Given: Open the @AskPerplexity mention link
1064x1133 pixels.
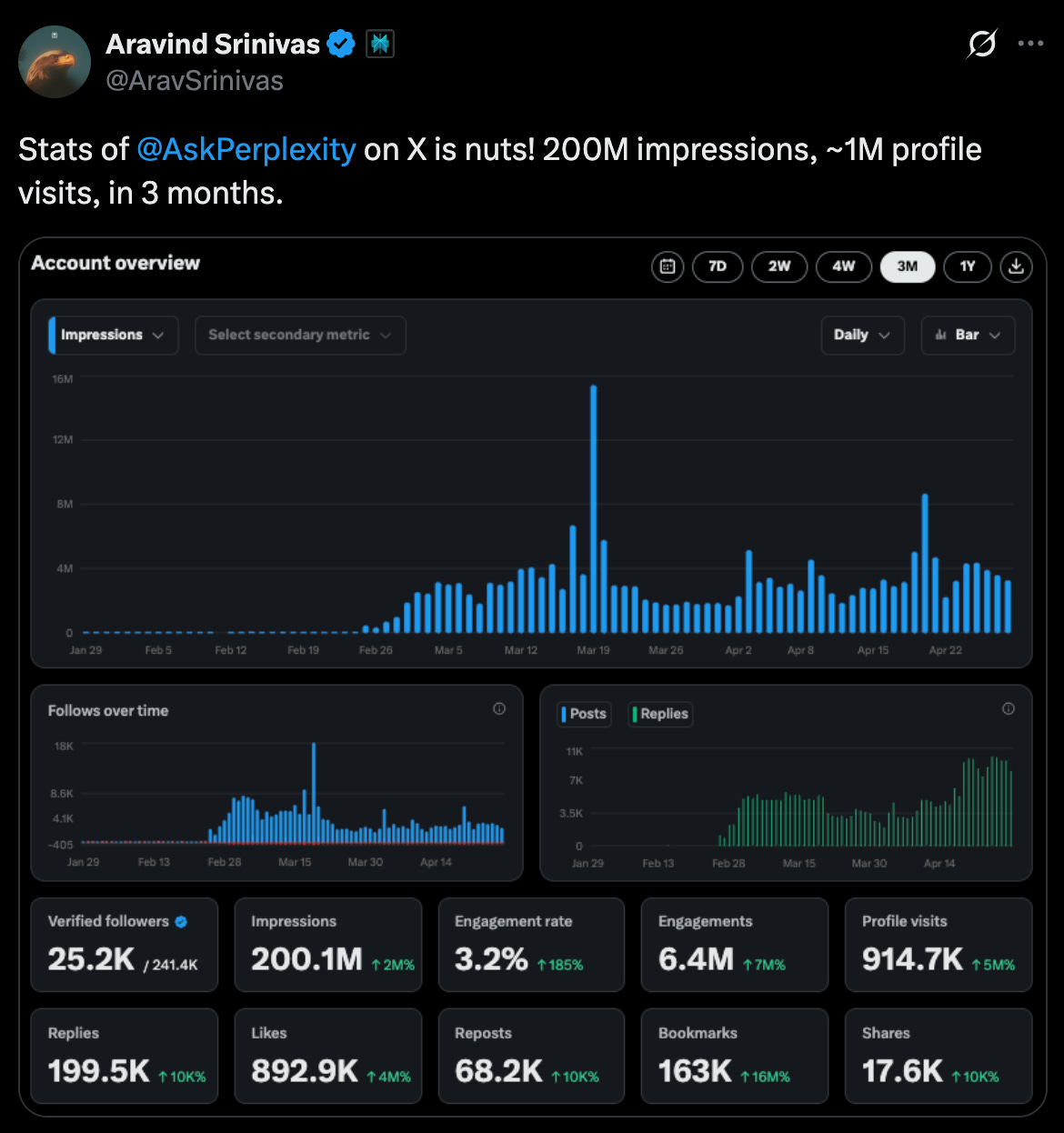Looking at the screenshot, I should [246, 149].
